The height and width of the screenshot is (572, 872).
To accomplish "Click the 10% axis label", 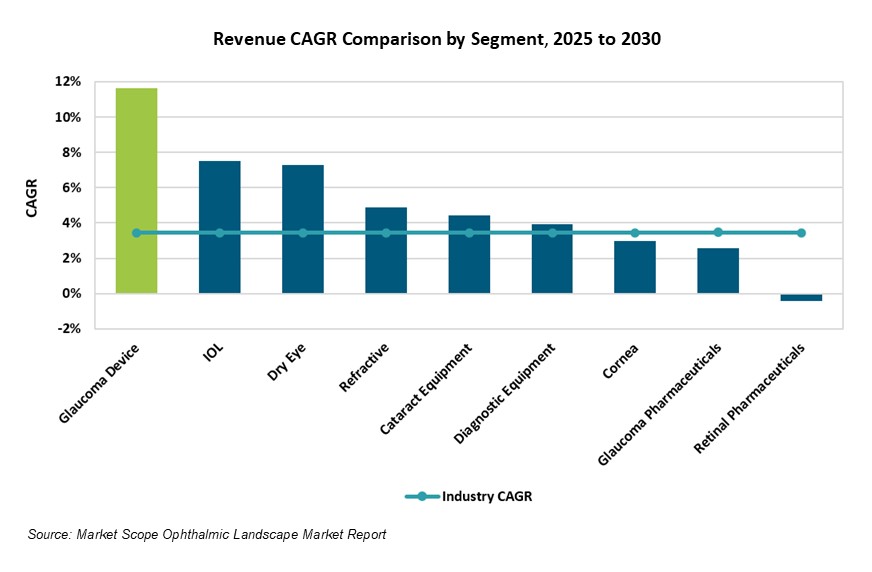I will (x=68, y=117).
